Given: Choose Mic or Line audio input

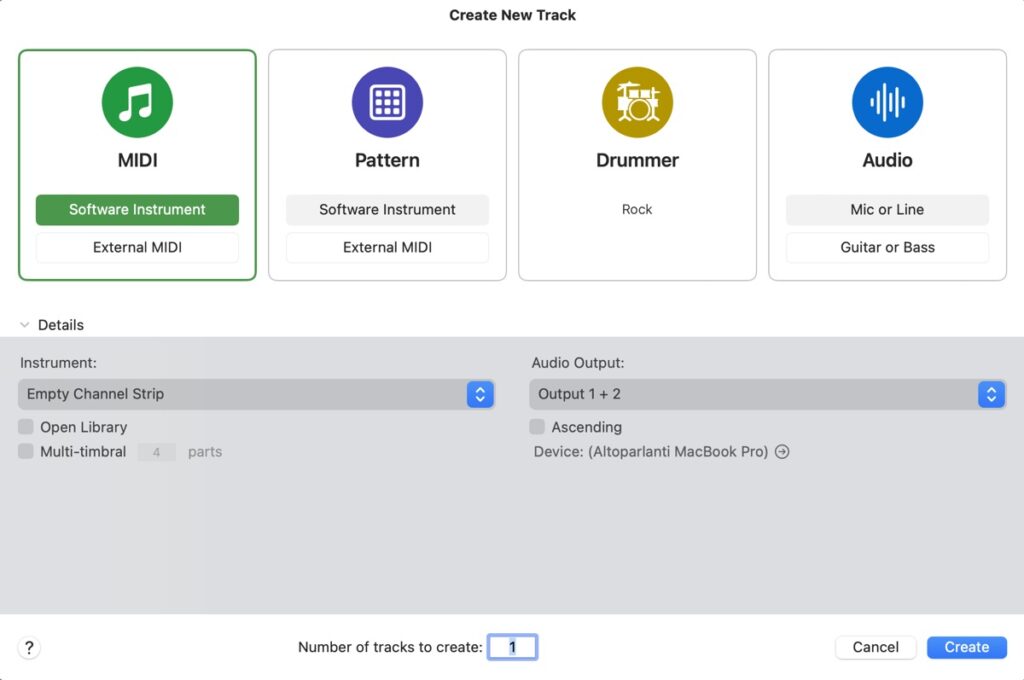Looking at the screenshot, I should coord(887,210).
